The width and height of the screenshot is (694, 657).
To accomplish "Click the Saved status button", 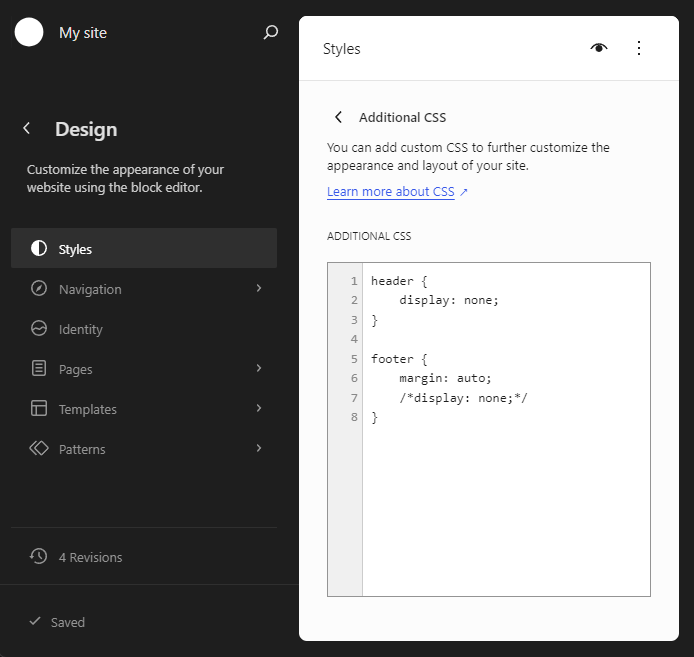I will coord(57,622).
